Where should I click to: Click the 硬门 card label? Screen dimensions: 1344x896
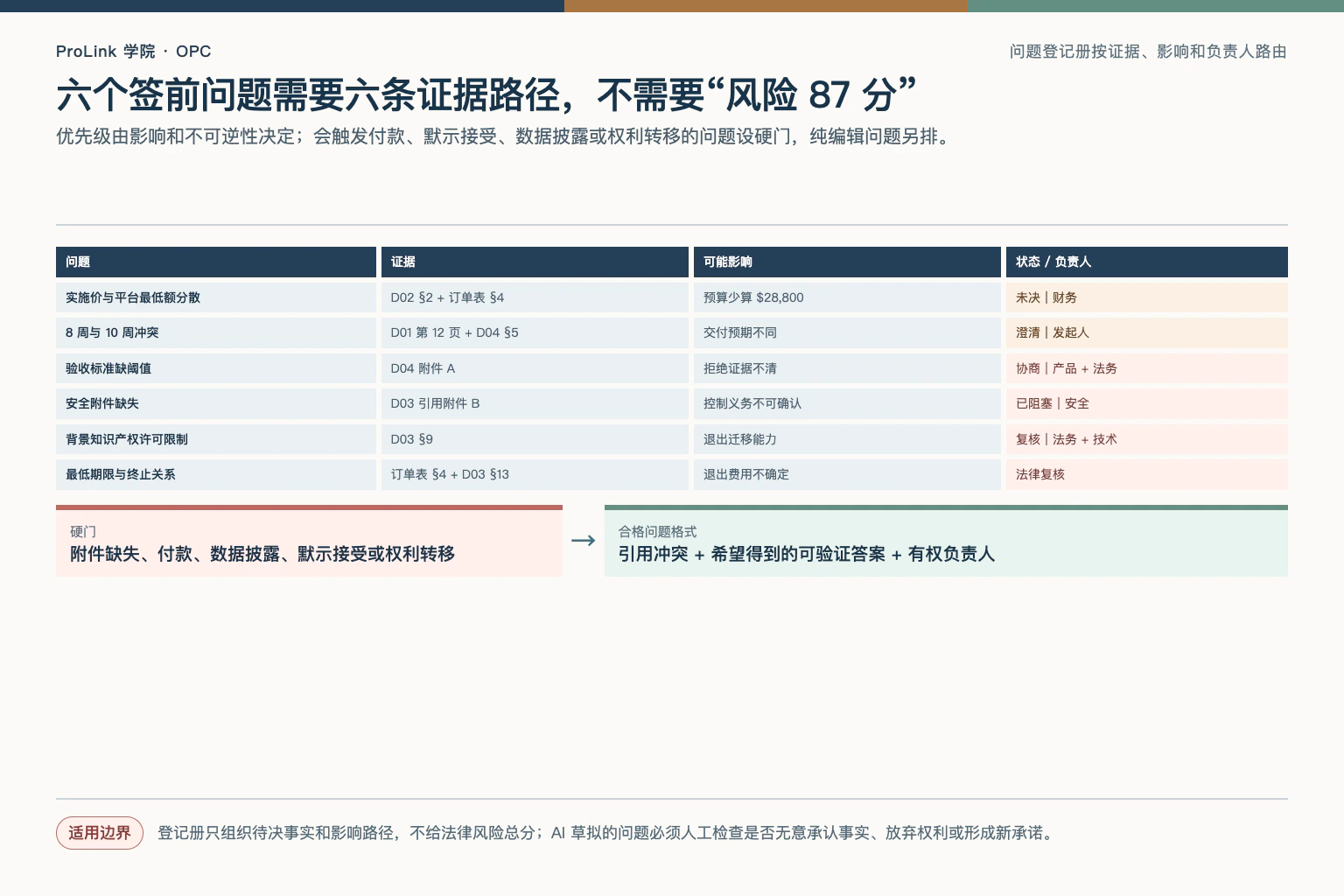83,532
